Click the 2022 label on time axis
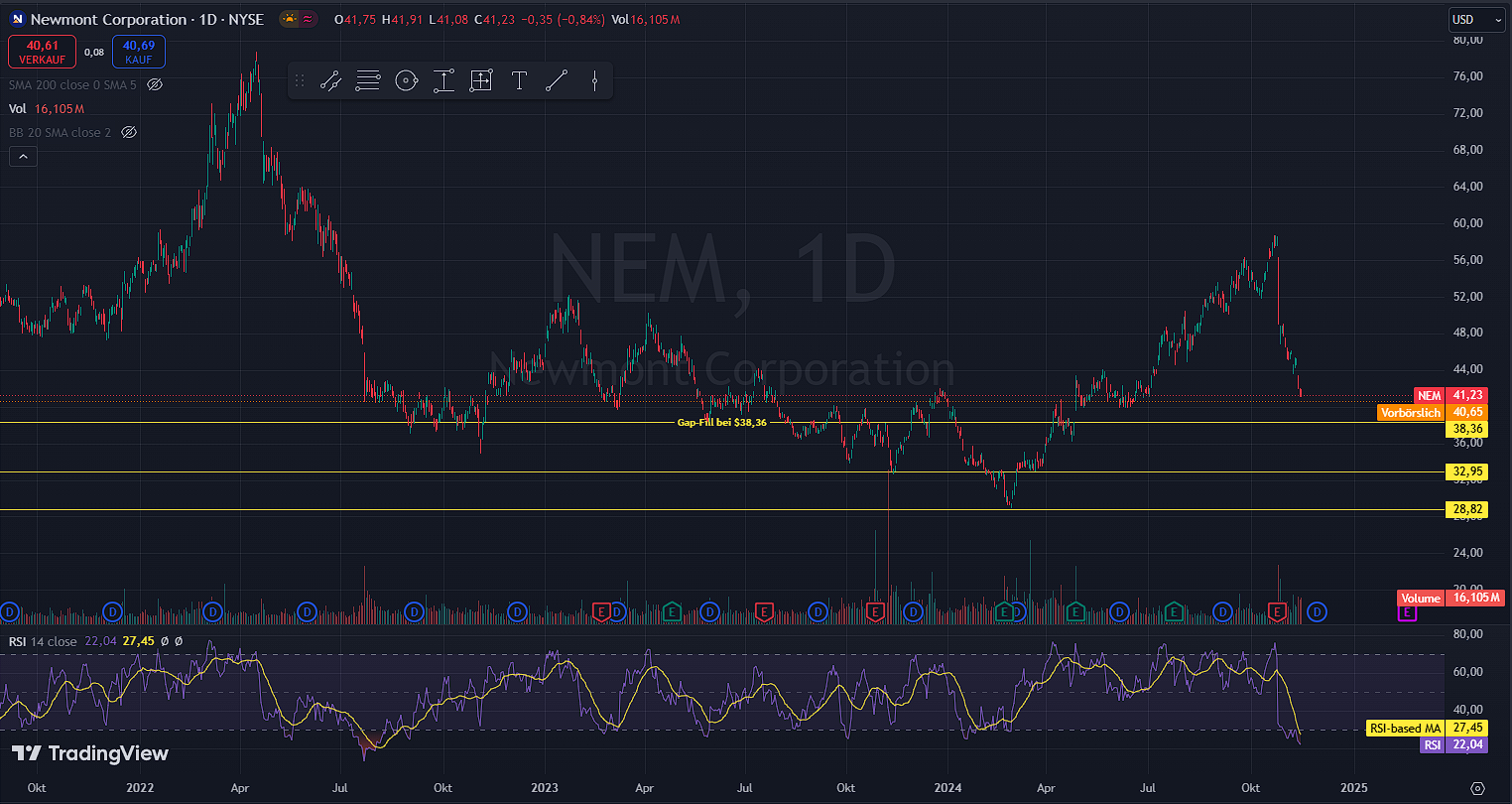This screenshot has width=1512, height=804. click(140, 788)
